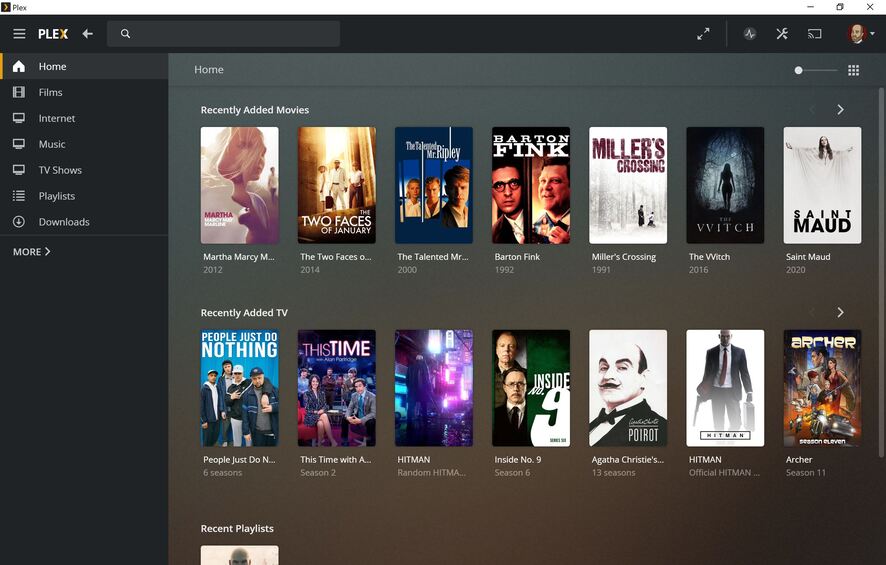Click '6 seasons' under People Just Do Nothing
The image size is (886, 565).
coord(223,473)
